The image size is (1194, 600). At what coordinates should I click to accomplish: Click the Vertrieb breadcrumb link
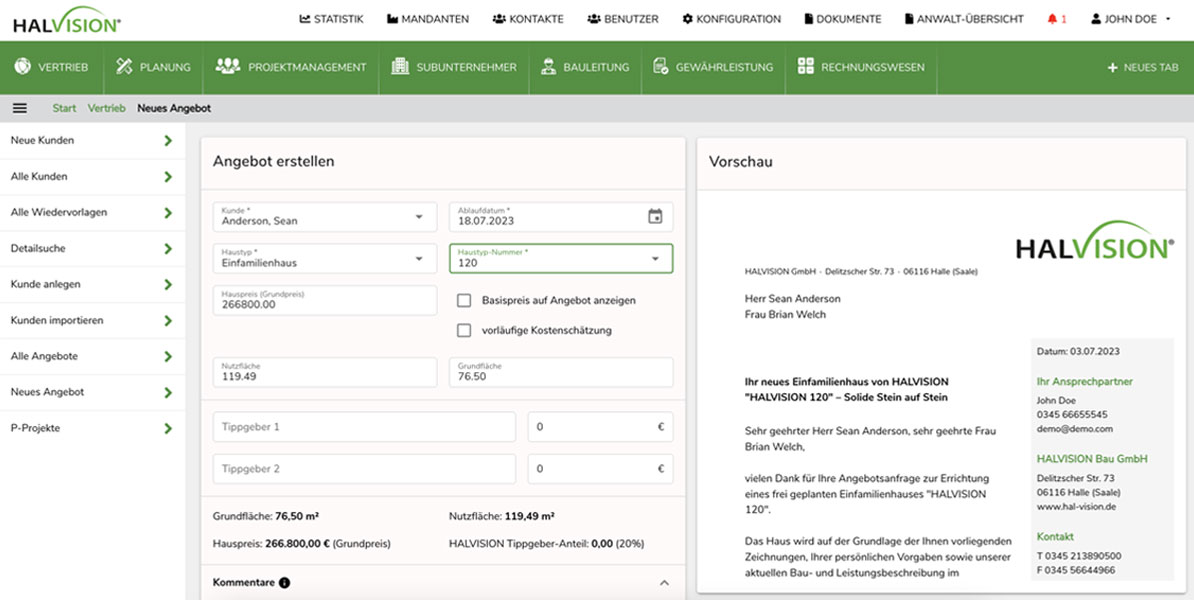pos(107,108)
